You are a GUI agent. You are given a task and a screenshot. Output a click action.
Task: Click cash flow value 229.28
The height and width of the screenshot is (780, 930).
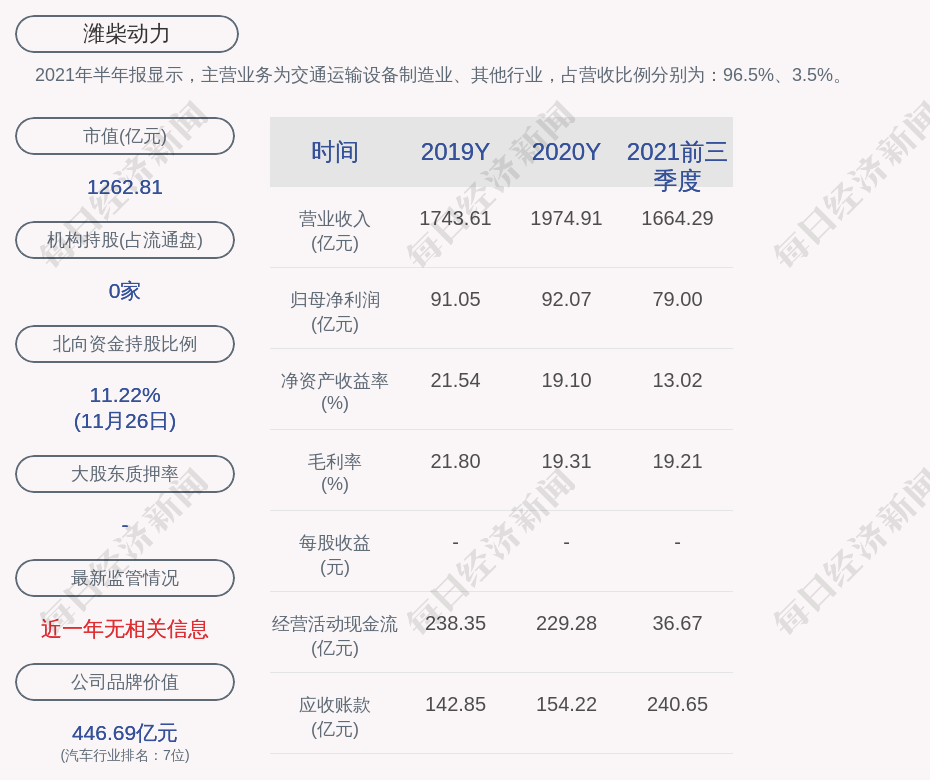[x=566, y=623]
